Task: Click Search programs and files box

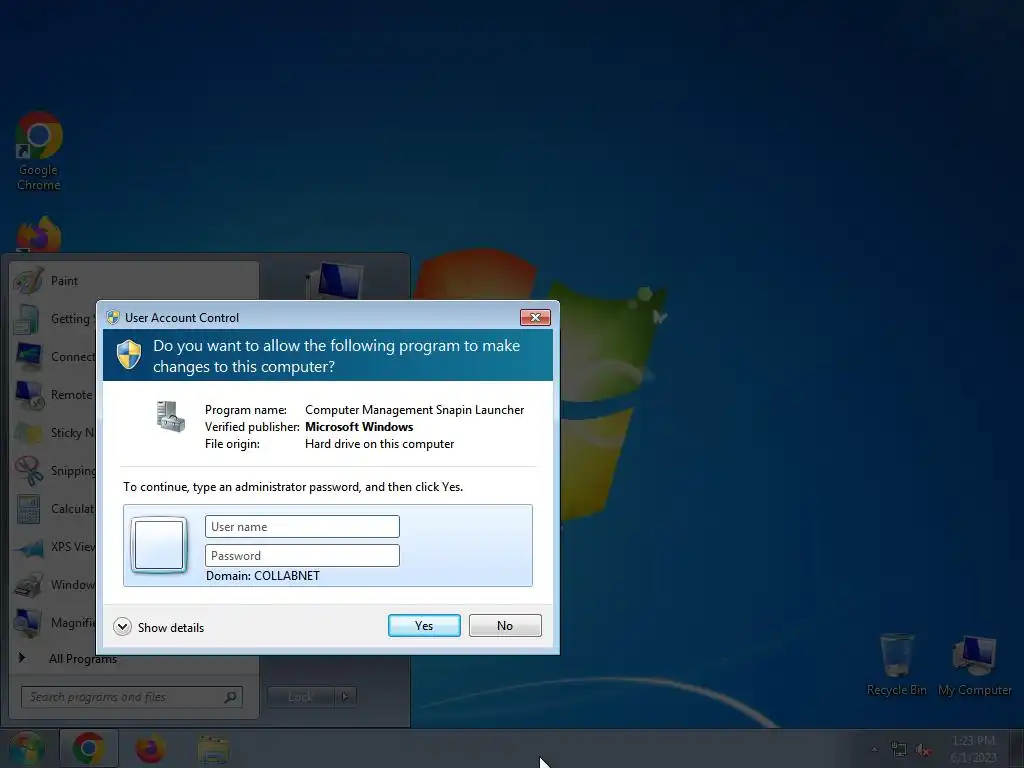Action: click(x=131, y=697)
